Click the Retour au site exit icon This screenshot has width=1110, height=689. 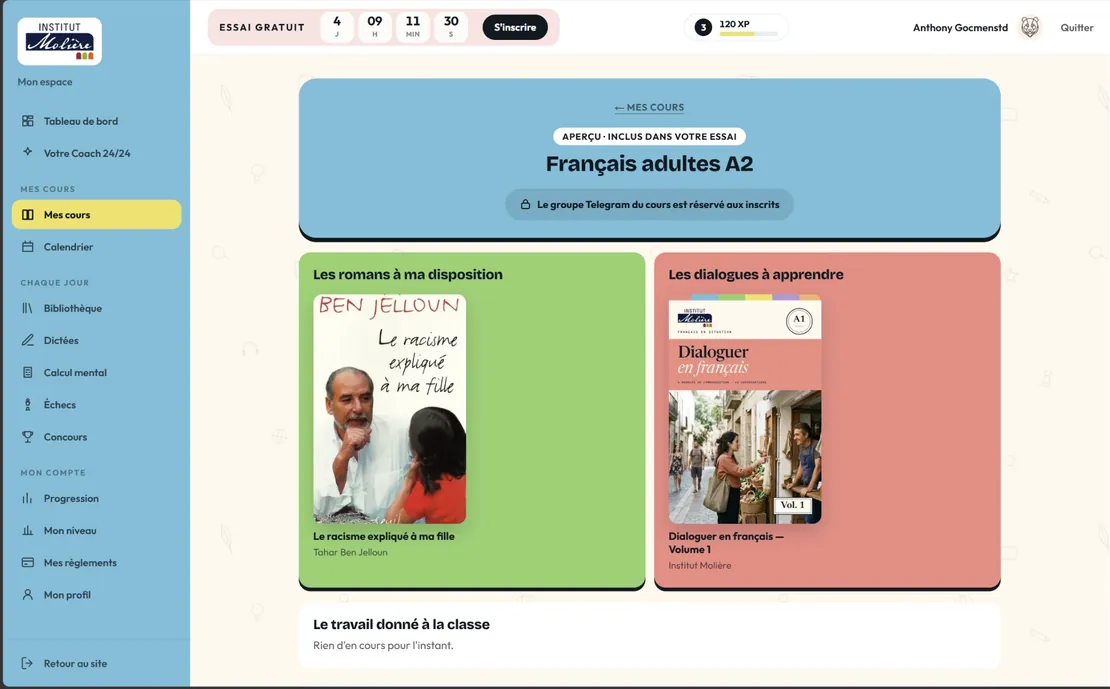28,664
